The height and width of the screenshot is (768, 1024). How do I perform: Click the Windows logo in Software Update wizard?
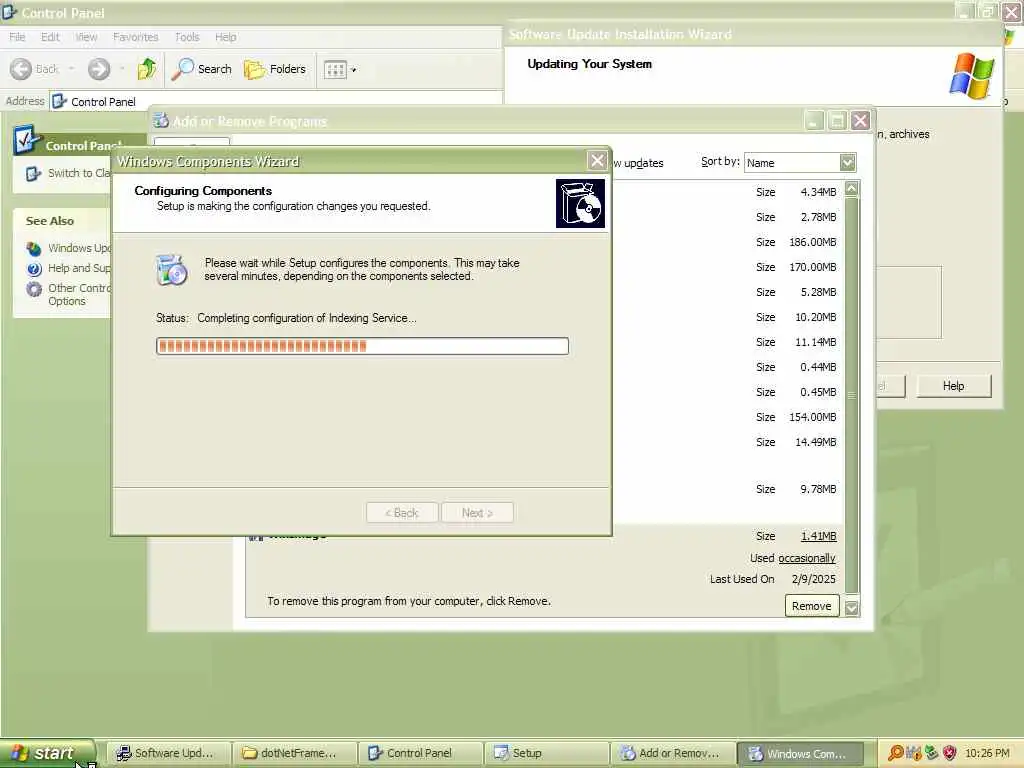click(972, 76)
